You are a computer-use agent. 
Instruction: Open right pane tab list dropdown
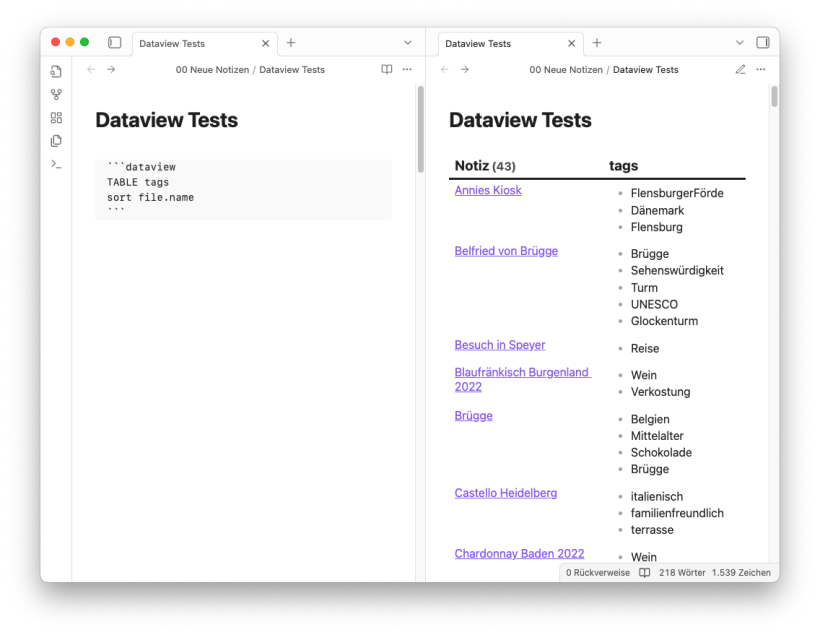739,43
